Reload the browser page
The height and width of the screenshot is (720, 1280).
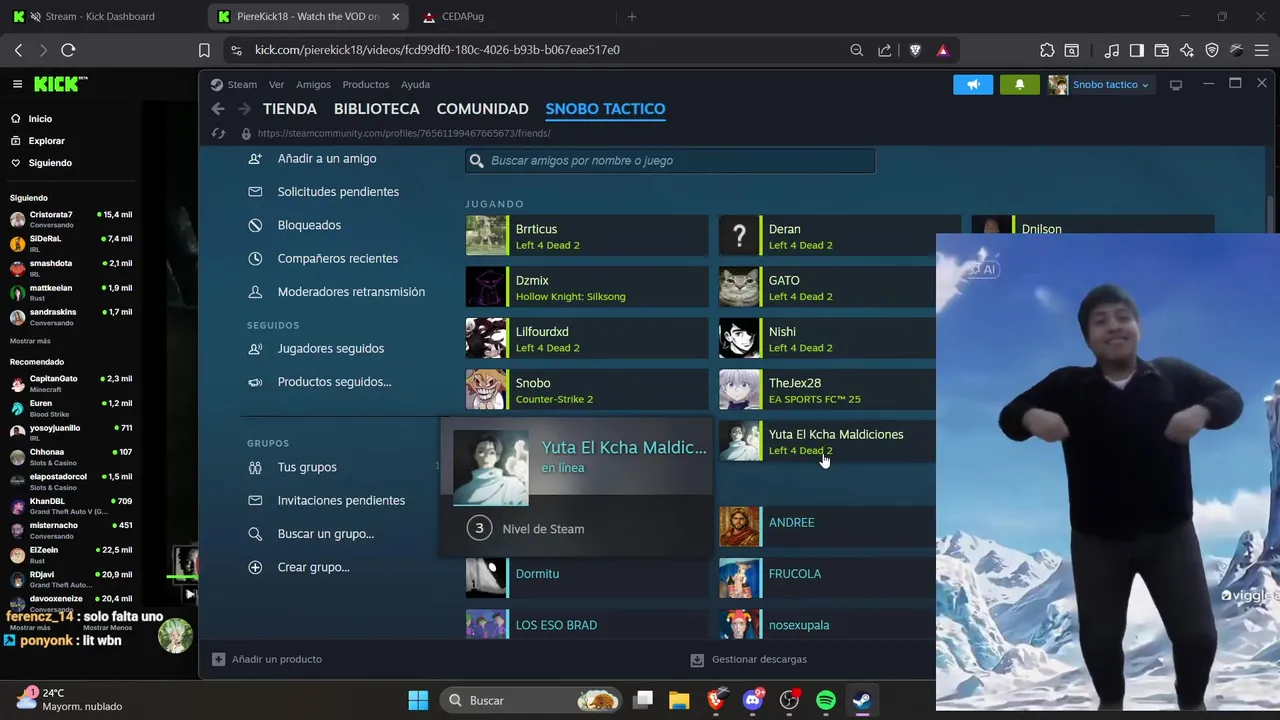click(x=68, y=50)
